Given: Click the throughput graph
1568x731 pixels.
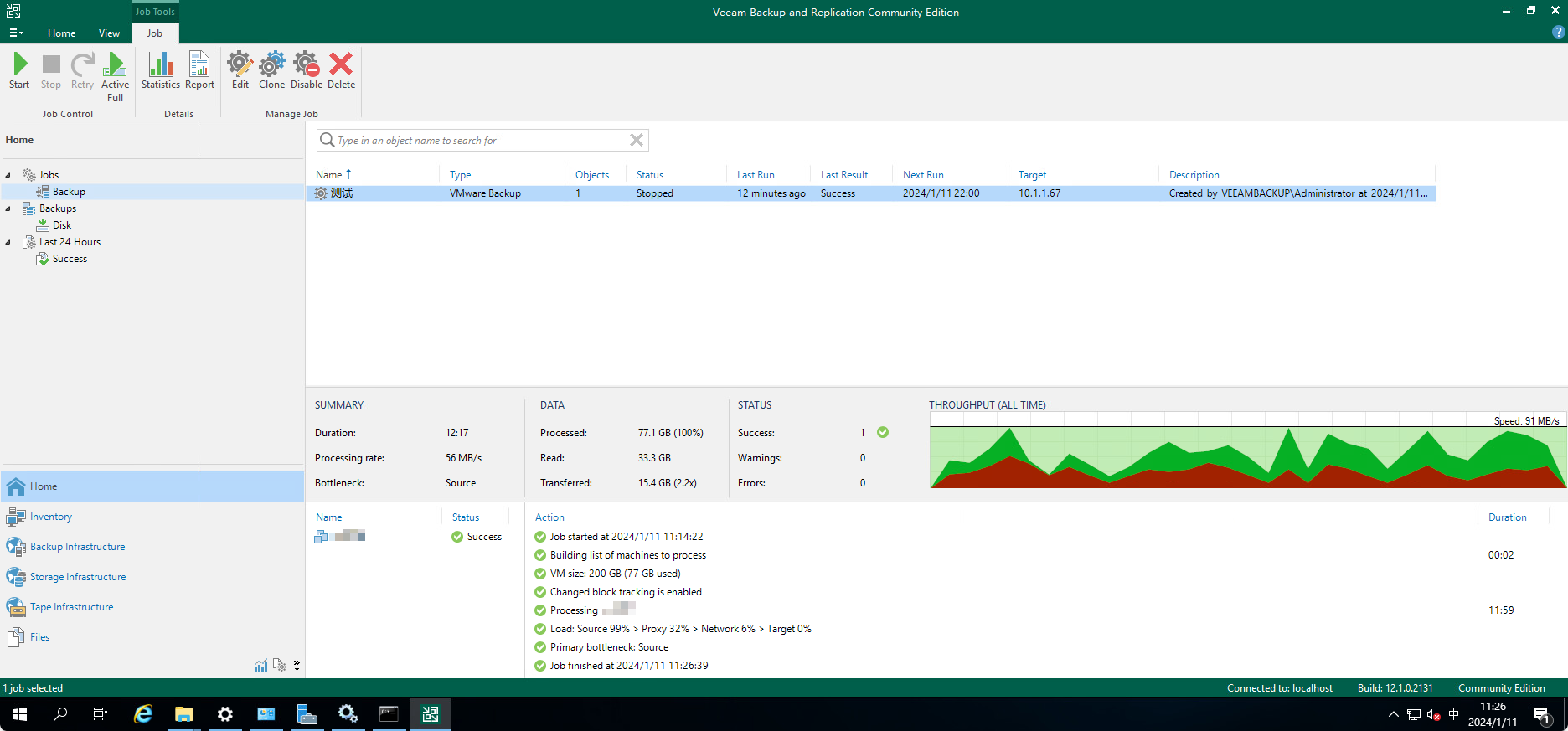Looking at the screenshot, I should click(x=1248, y=450).
